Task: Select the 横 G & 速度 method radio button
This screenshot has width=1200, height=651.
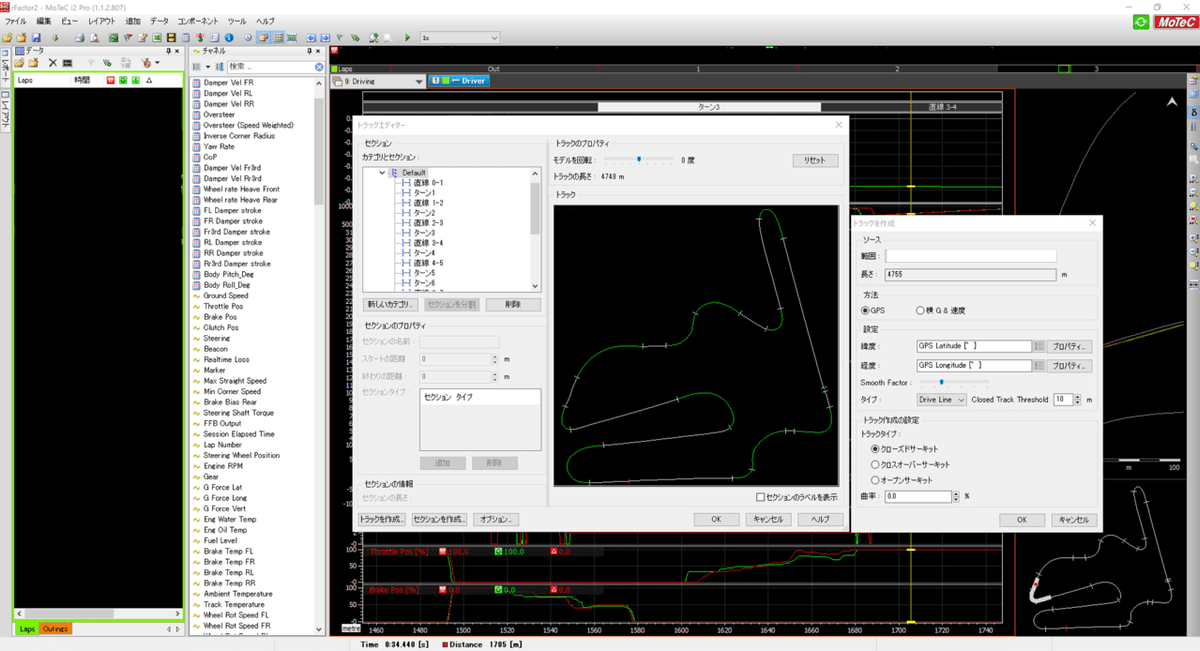Action: tap(921, 311)
